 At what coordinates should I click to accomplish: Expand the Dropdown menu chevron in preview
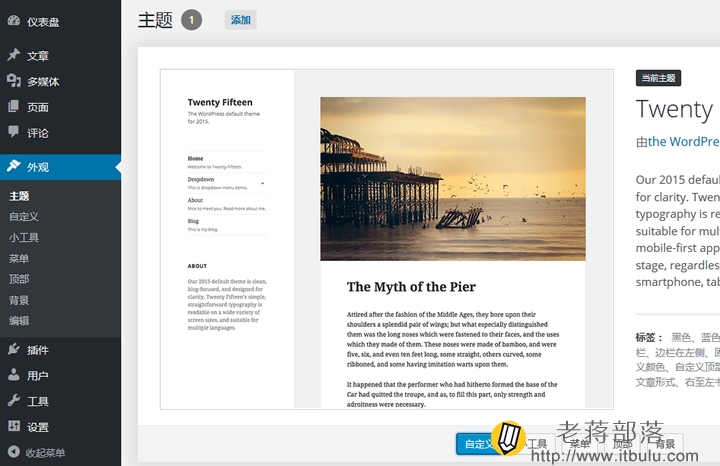click(x=263, y=183)
